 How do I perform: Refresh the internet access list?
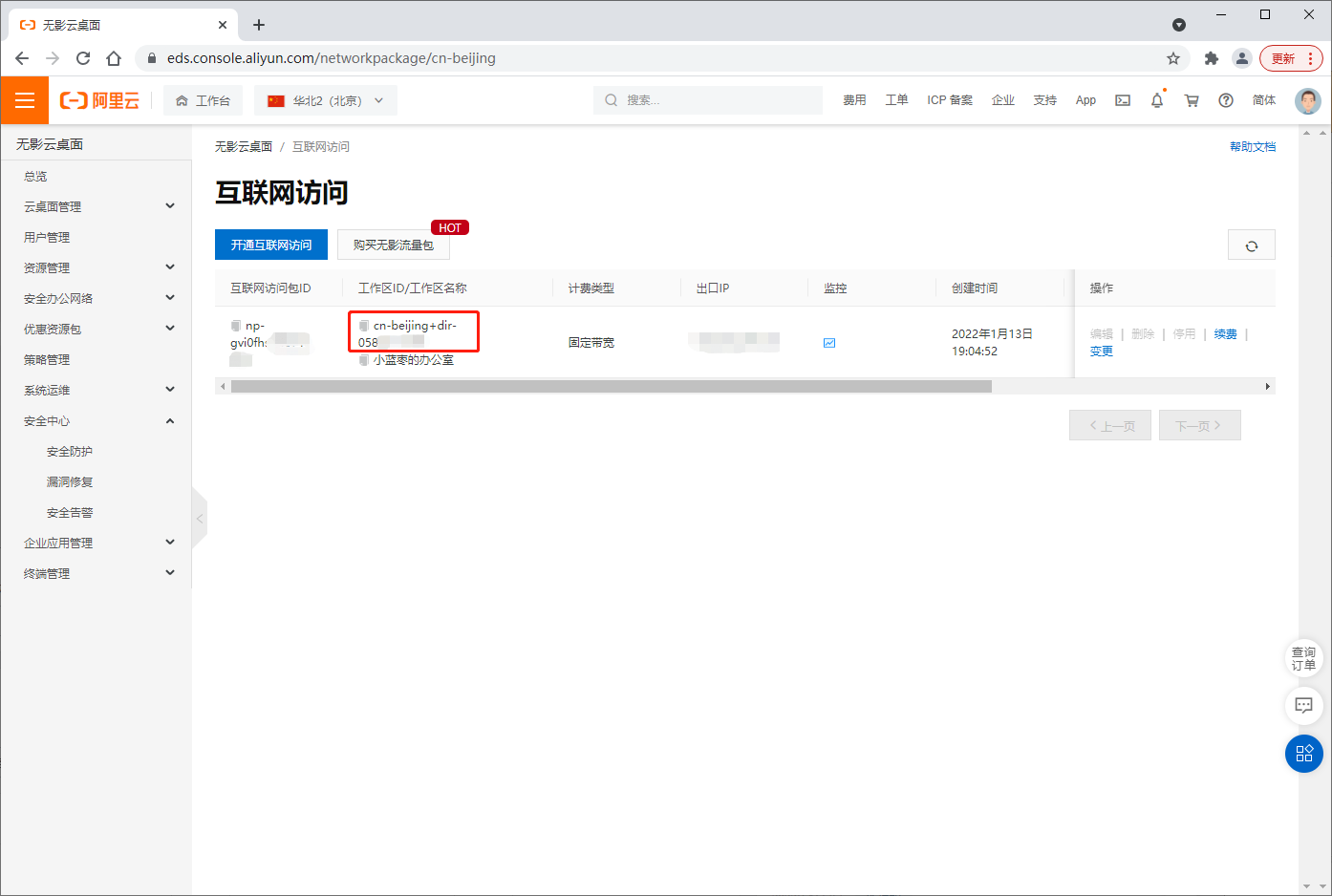1251,245
